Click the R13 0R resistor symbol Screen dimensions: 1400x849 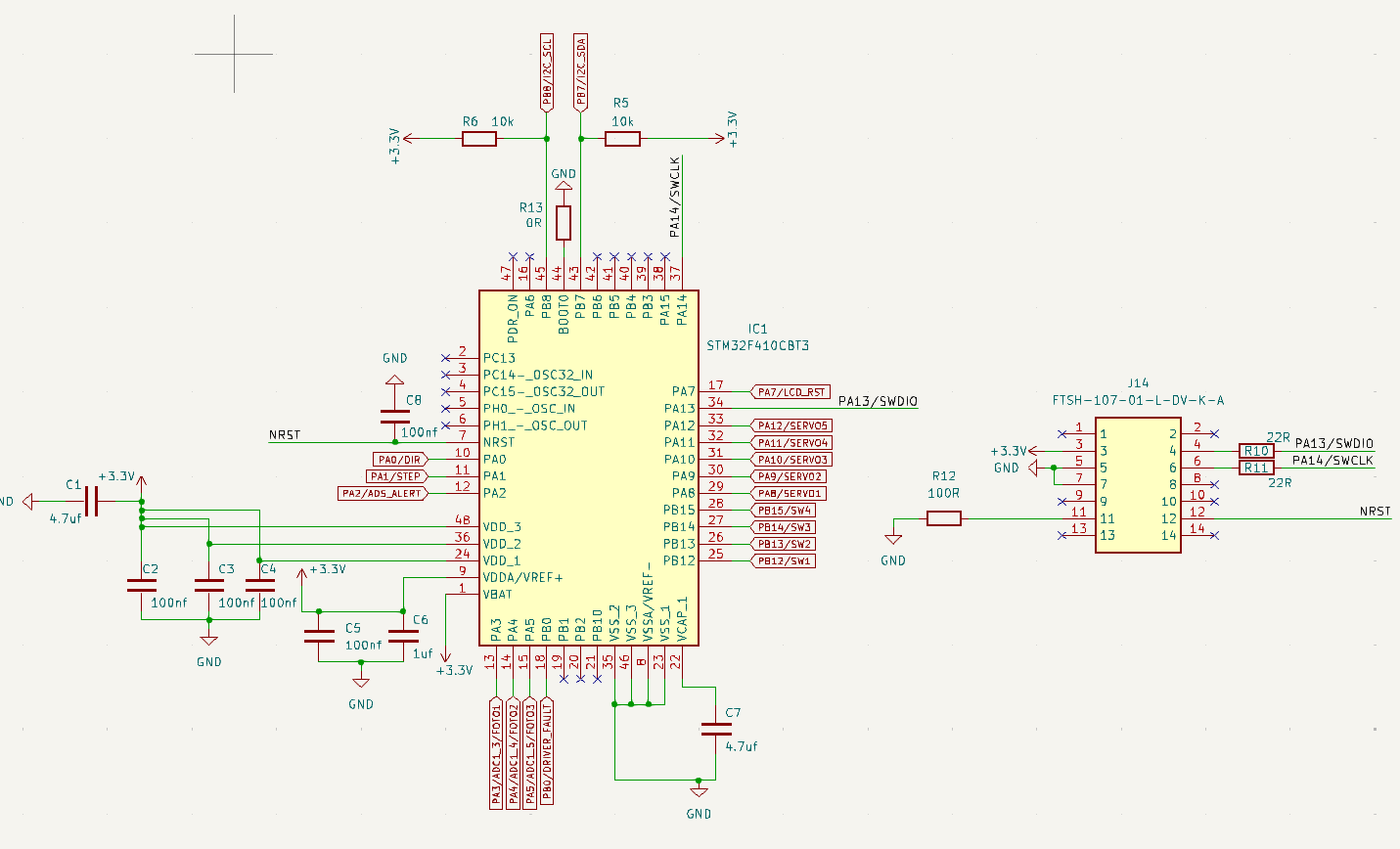(x=565, y=225)
